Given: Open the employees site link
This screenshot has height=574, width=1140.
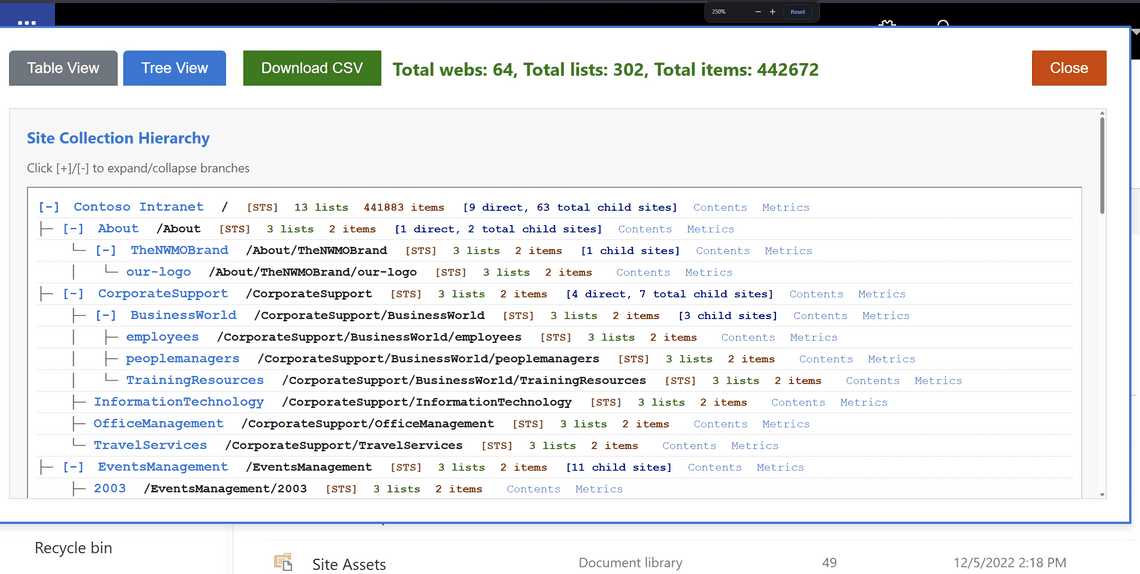Looking at the screenshot, I should click(x=162, y=337).
